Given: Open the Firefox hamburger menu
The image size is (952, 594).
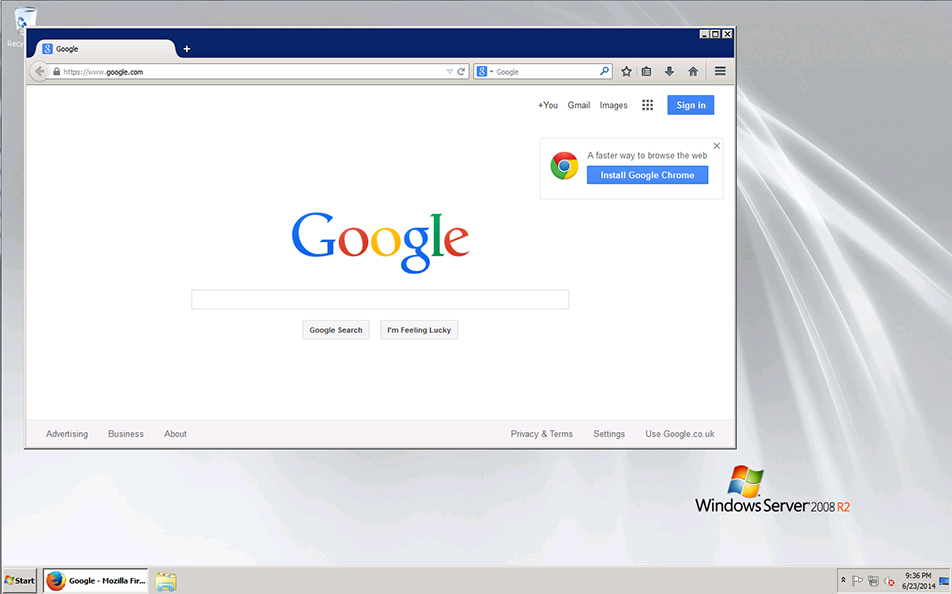Looking at the screenshot, I should [x=720, y=71].
